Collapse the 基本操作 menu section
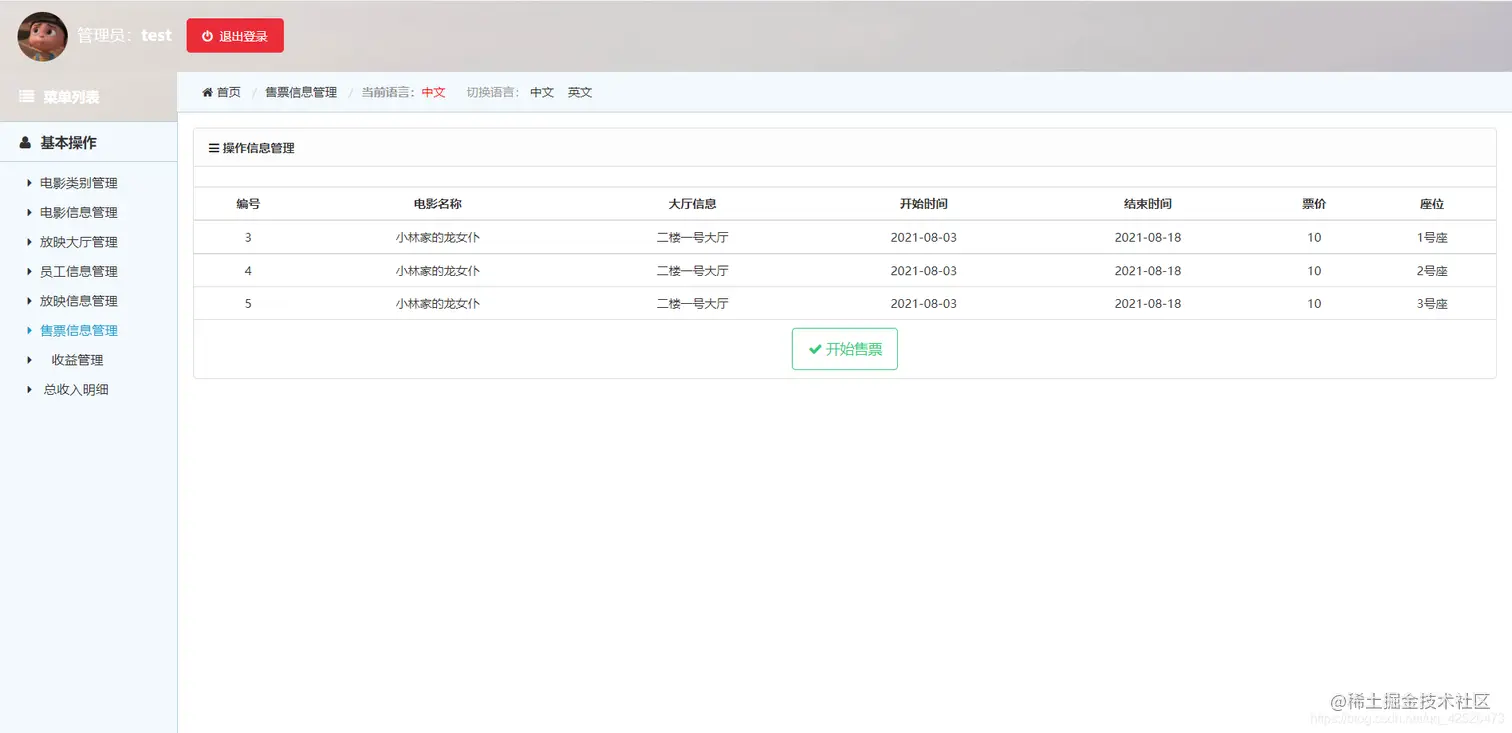The image size is (1512, 733). point(88,142)
